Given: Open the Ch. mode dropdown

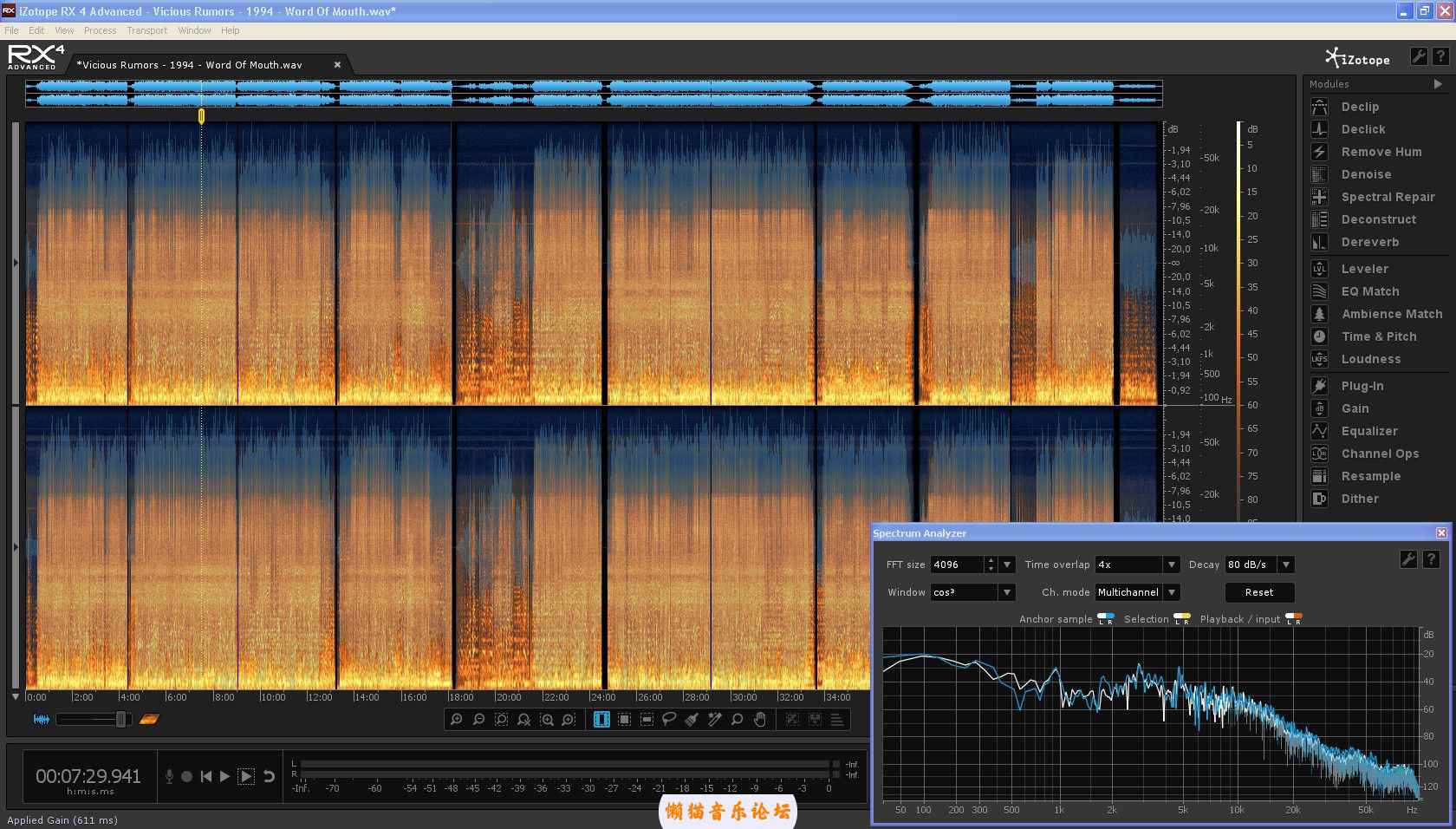Looking at the screenshot, I should pyautogui.click(x=1172, y=592).
